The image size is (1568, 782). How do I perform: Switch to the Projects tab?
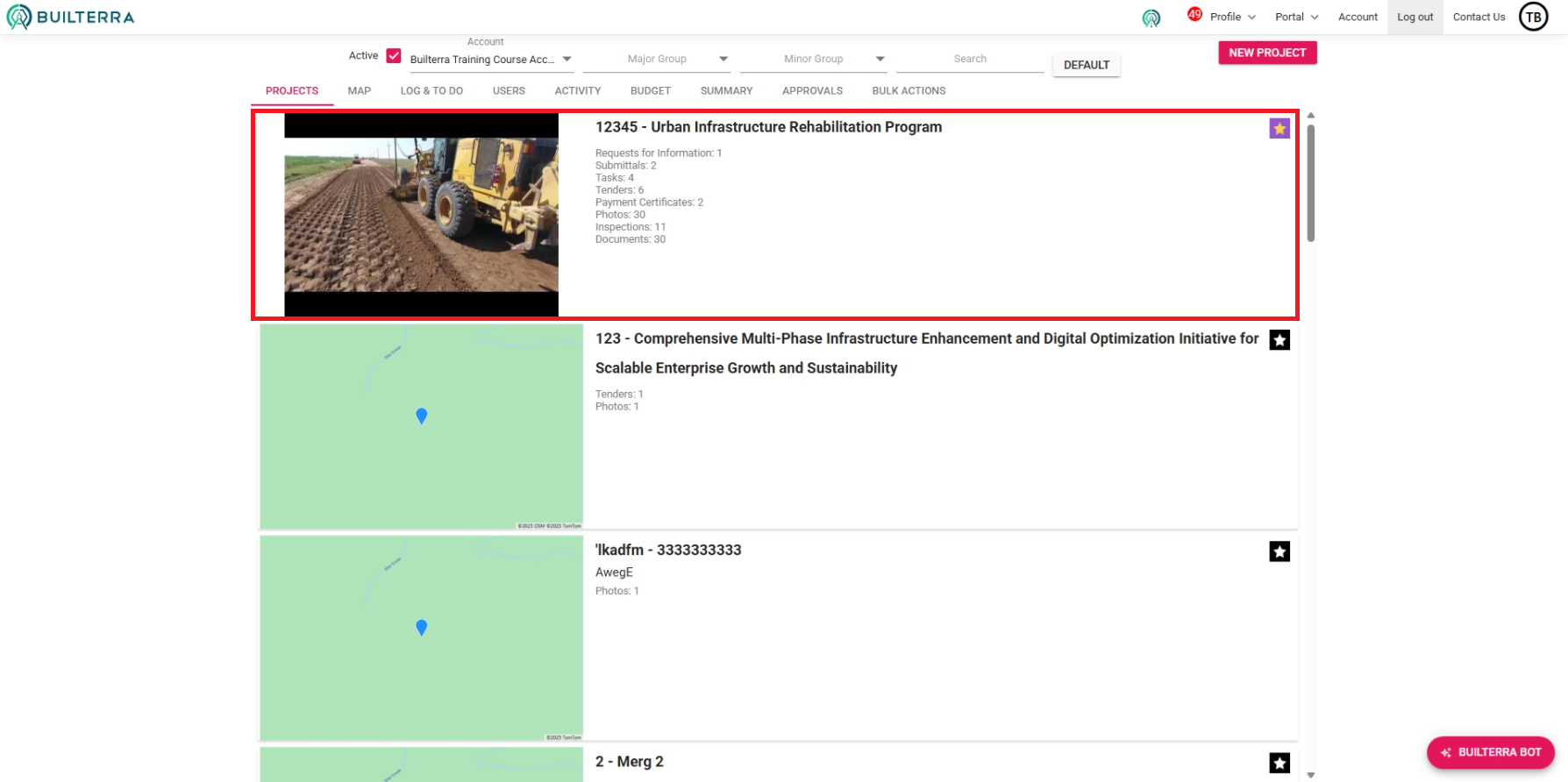(x=292, y=91)
